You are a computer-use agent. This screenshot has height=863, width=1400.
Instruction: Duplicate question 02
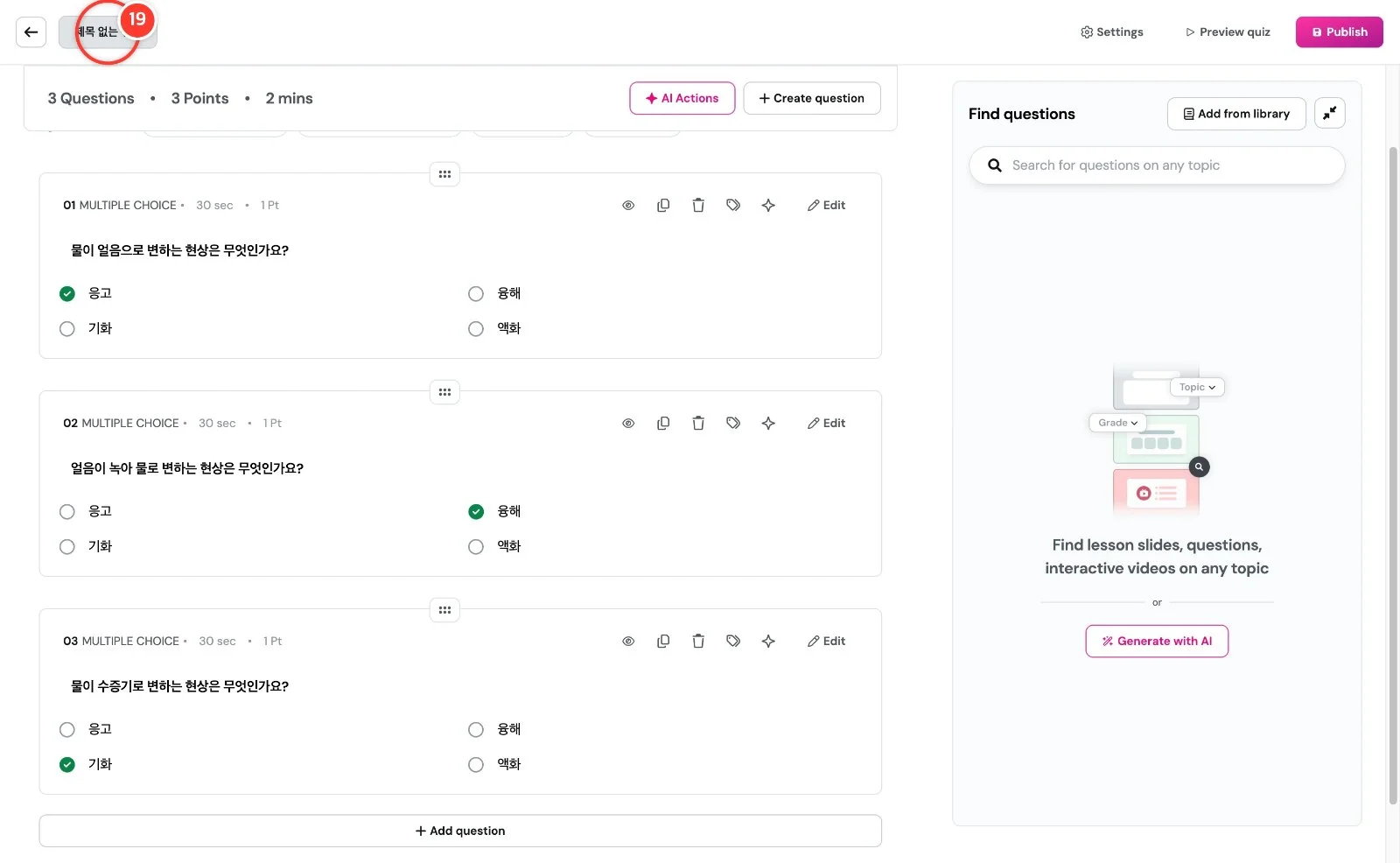pyautogui.click(x=663, y=424)
